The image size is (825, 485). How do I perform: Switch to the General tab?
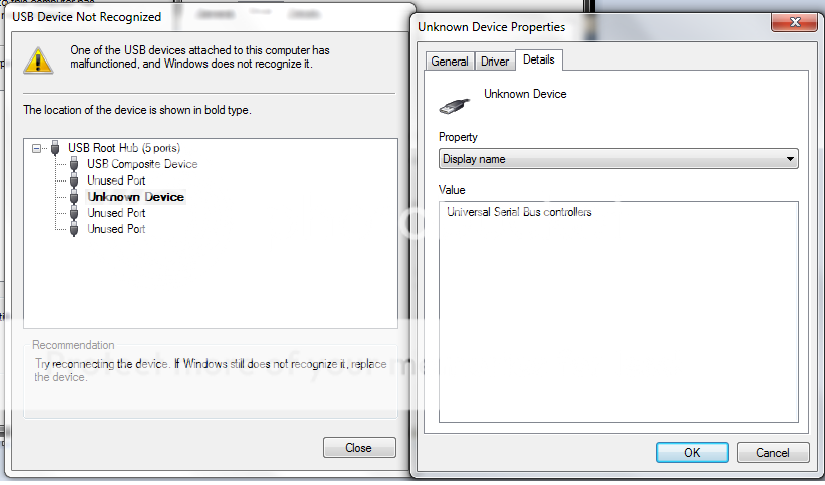(x=449, y=61)
